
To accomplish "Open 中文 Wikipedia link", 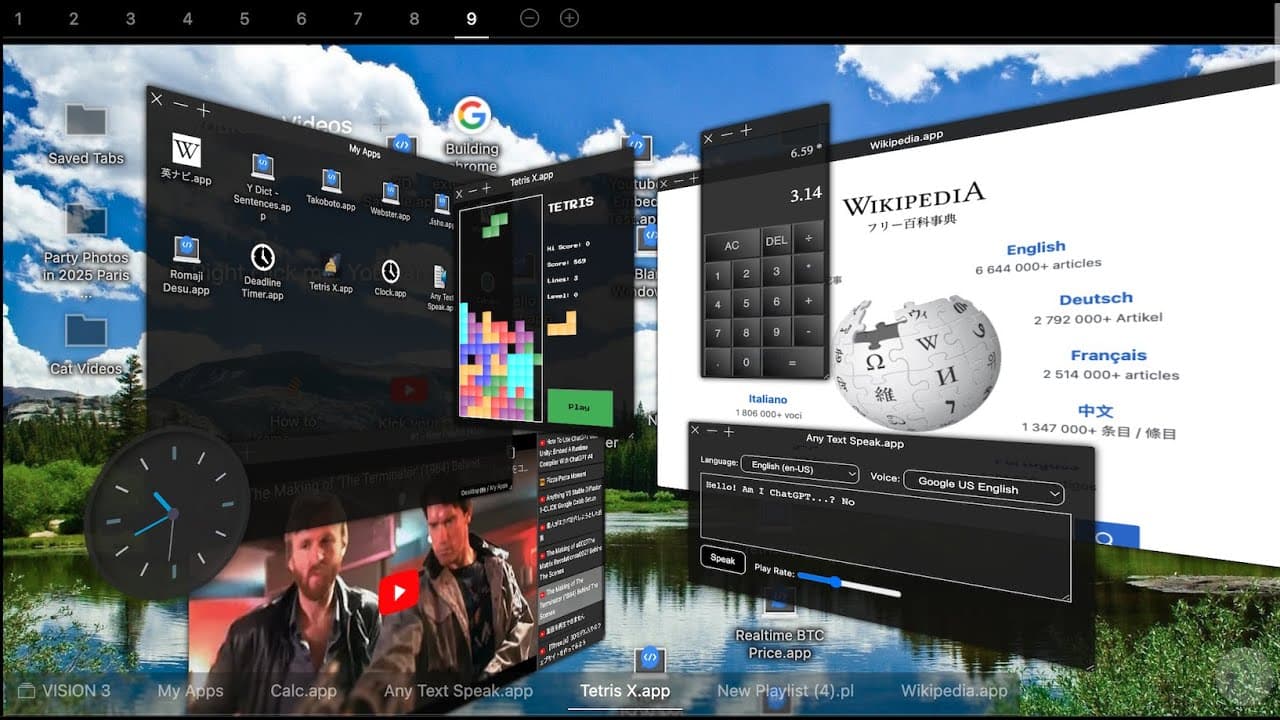I will 1095,411.
